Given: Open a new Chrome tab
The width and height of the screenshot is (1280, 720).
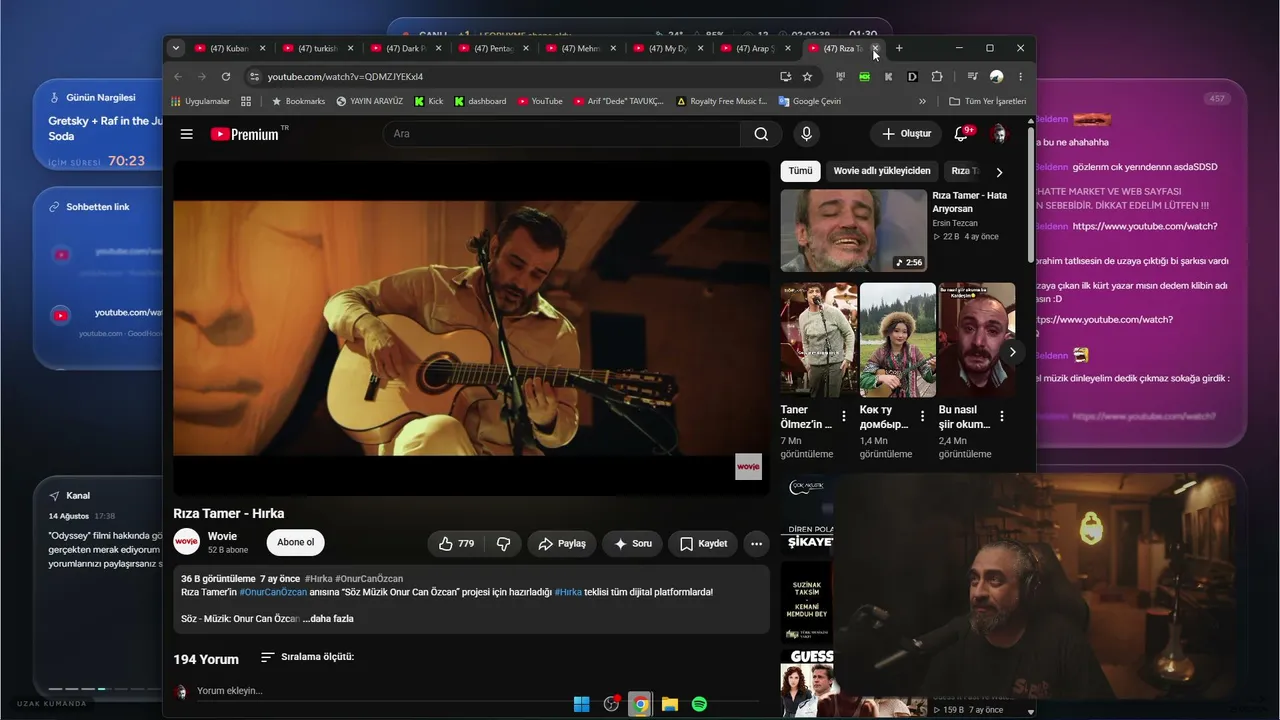Looking at the screenshot, I should pyautogui.click(x=899, y=48).
